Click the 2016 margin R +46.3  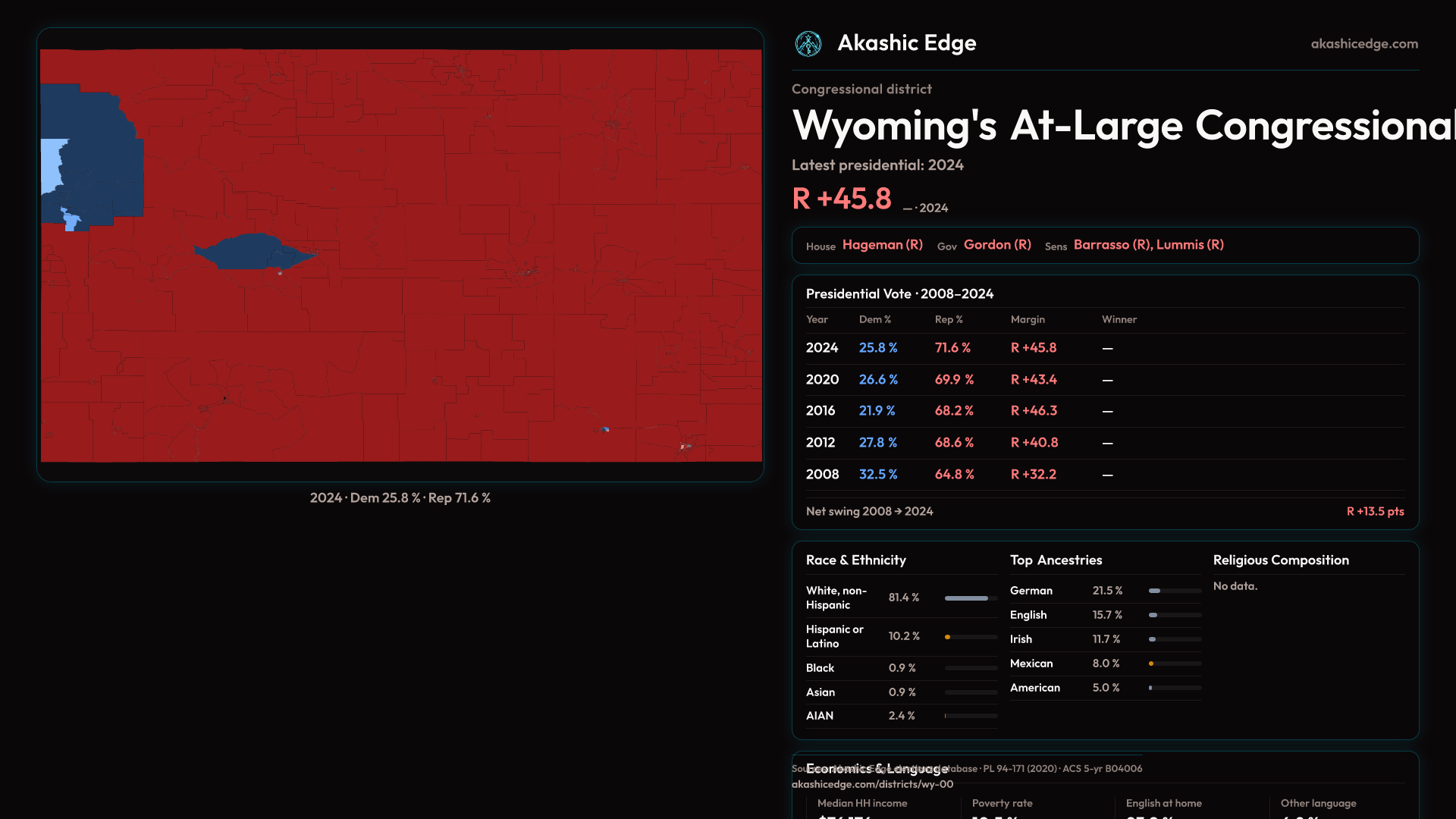(1033, 411)
